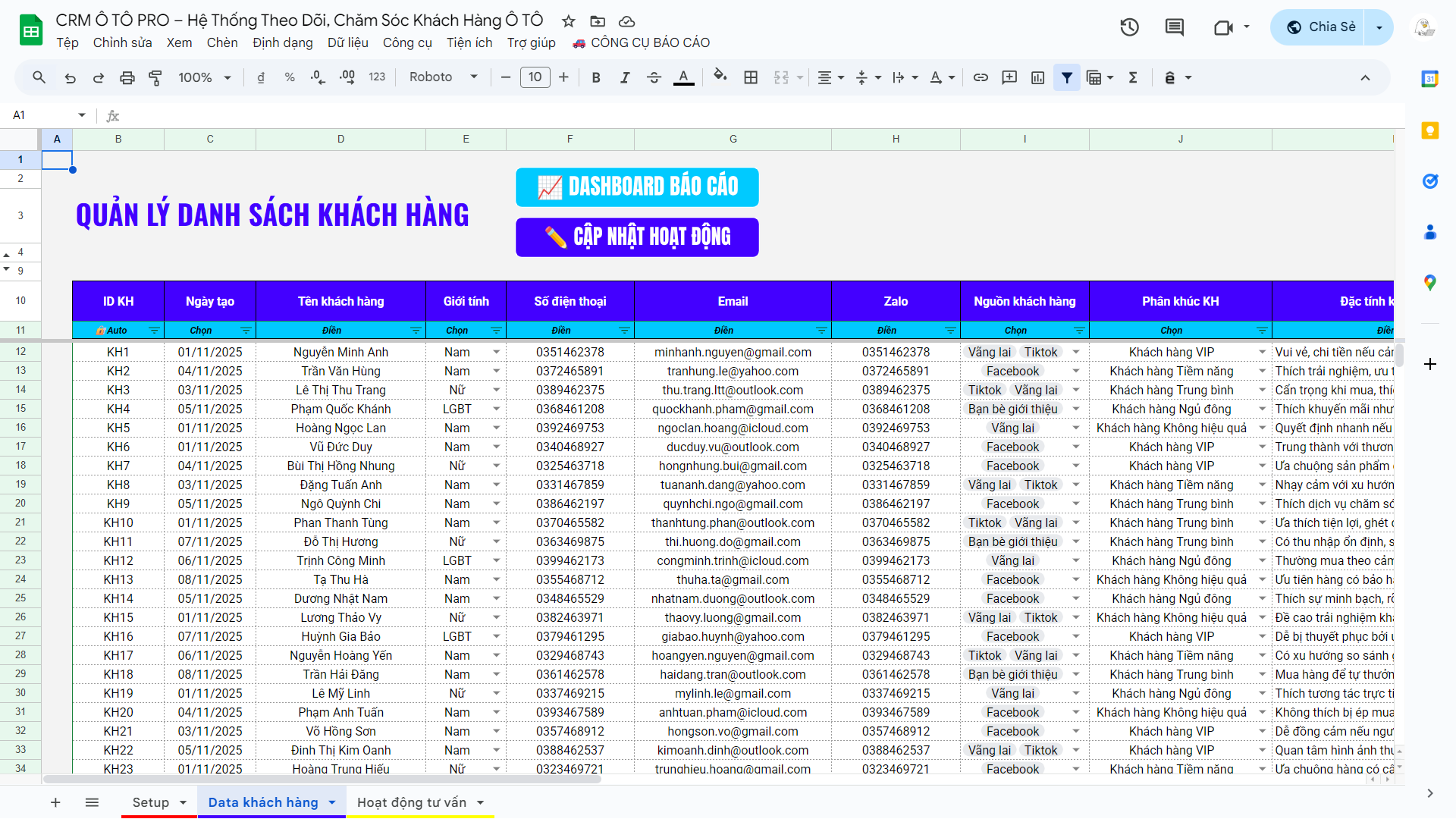Click the DASHBOARD BÁO CÁO button
1456x819 pixels.
coord(637,187)
